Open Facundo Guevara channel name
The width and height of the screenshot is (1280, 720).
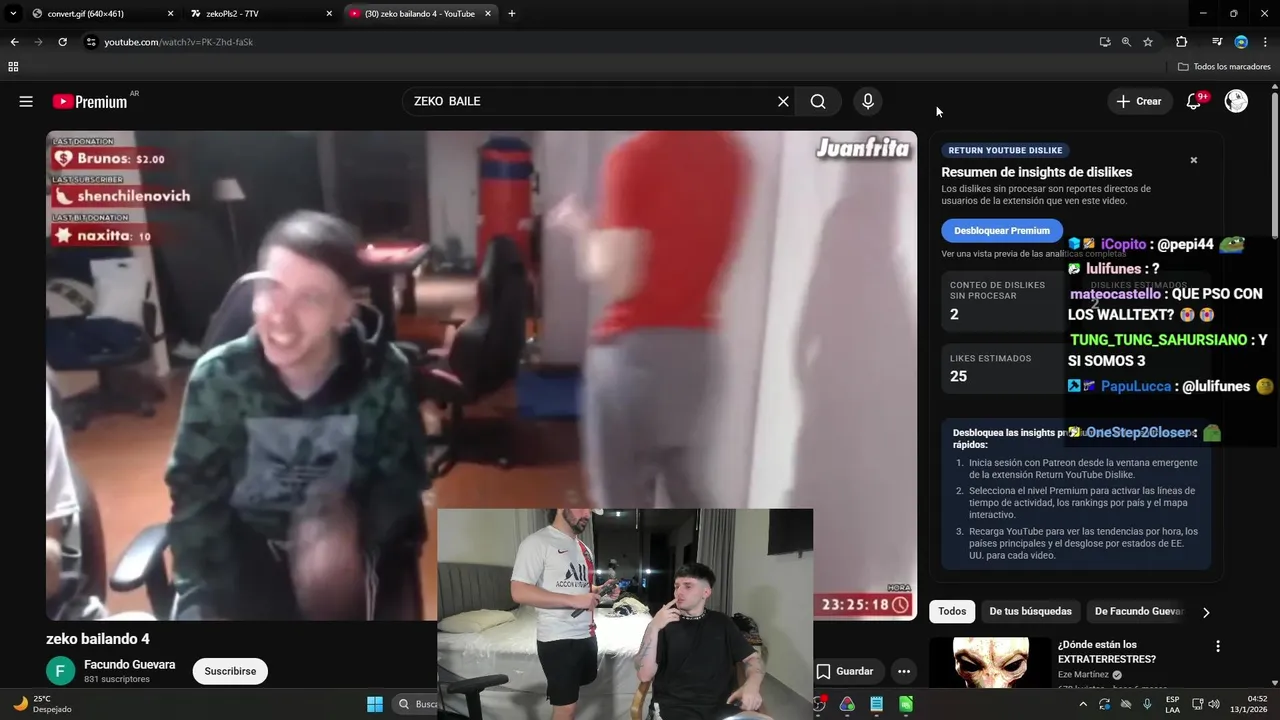pos(130,664)
